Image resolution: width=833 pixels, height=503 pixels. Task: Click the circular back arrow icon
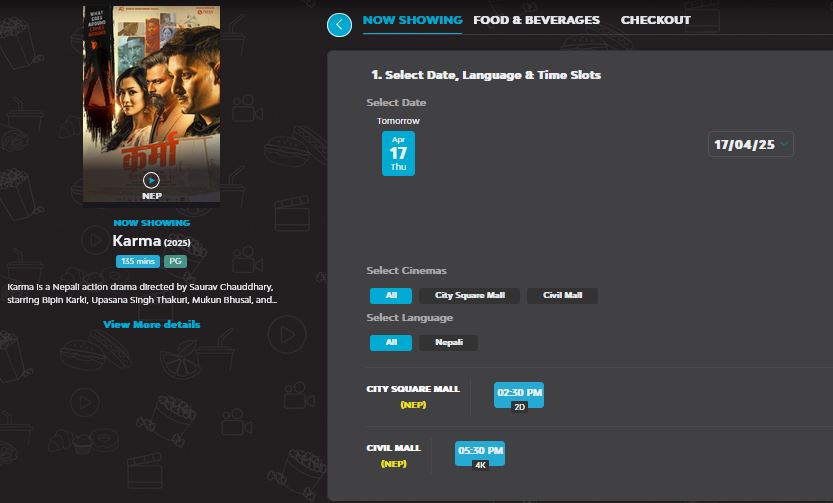[340, 24]
